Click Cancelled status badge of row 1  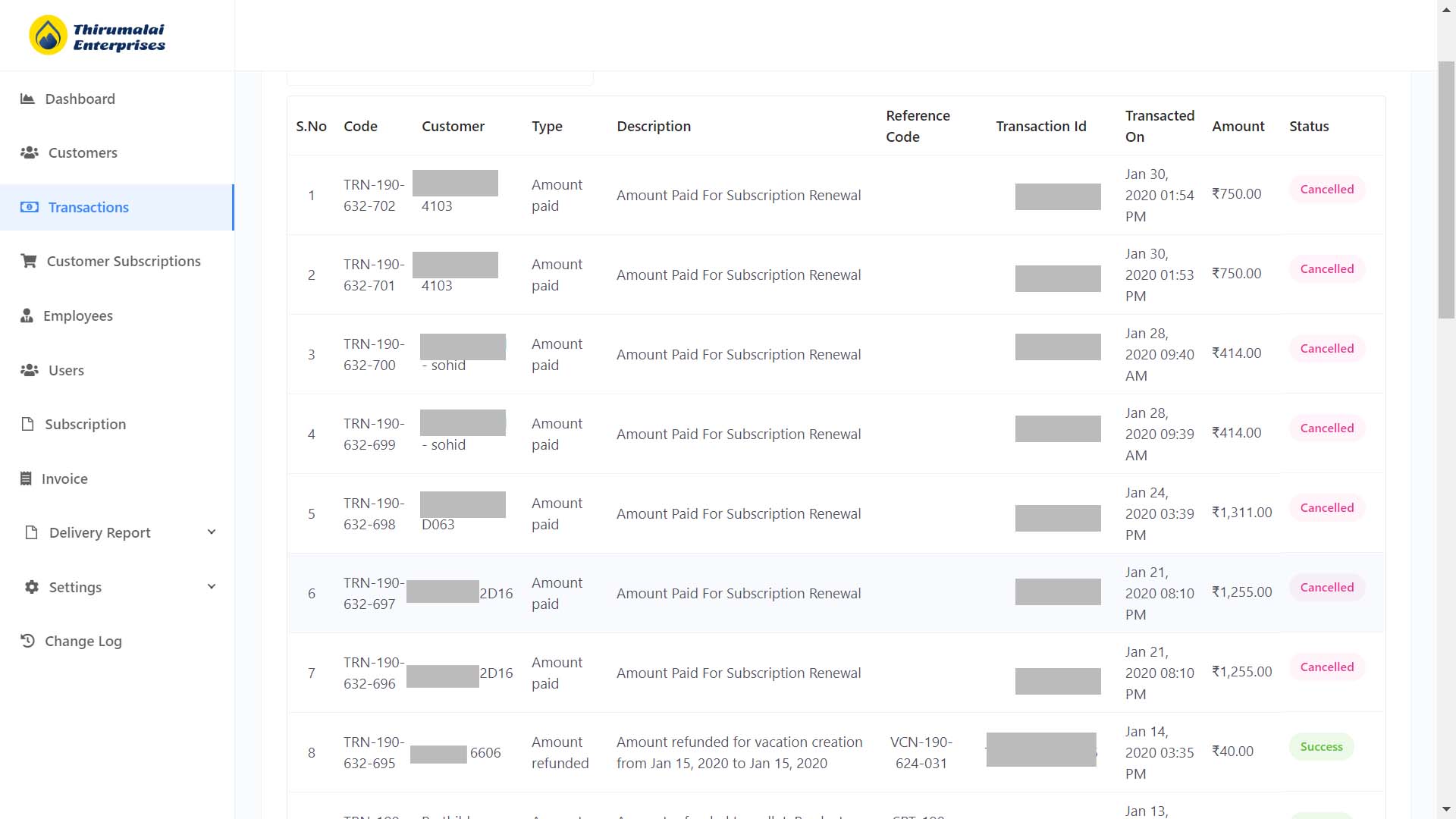click(x=1326, y=190)
